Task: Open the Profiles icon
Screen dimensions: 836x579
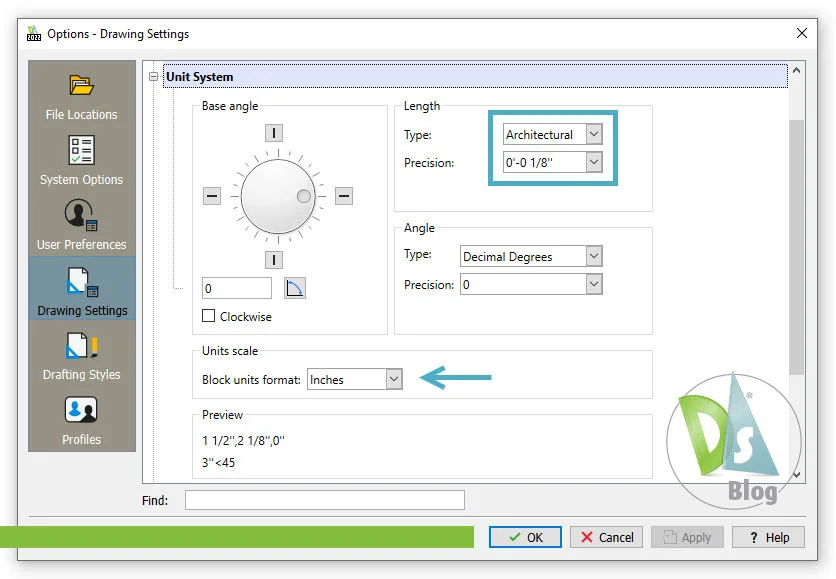Action: [x=81, y=411]
